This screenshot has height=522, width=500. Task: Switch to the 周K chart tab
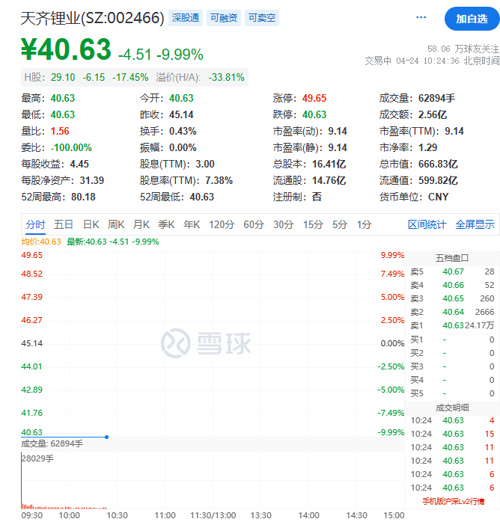pyautogui.click(x=116, y=225)
